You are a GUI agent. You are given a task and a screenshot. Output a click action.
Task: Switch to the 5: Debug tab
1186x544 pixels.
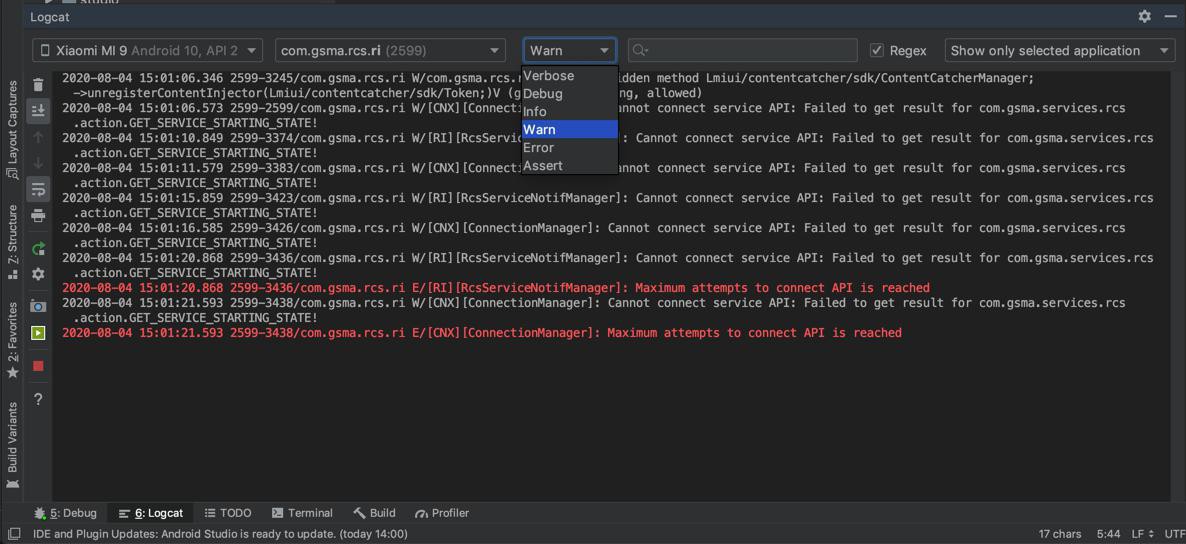(66, 513)
